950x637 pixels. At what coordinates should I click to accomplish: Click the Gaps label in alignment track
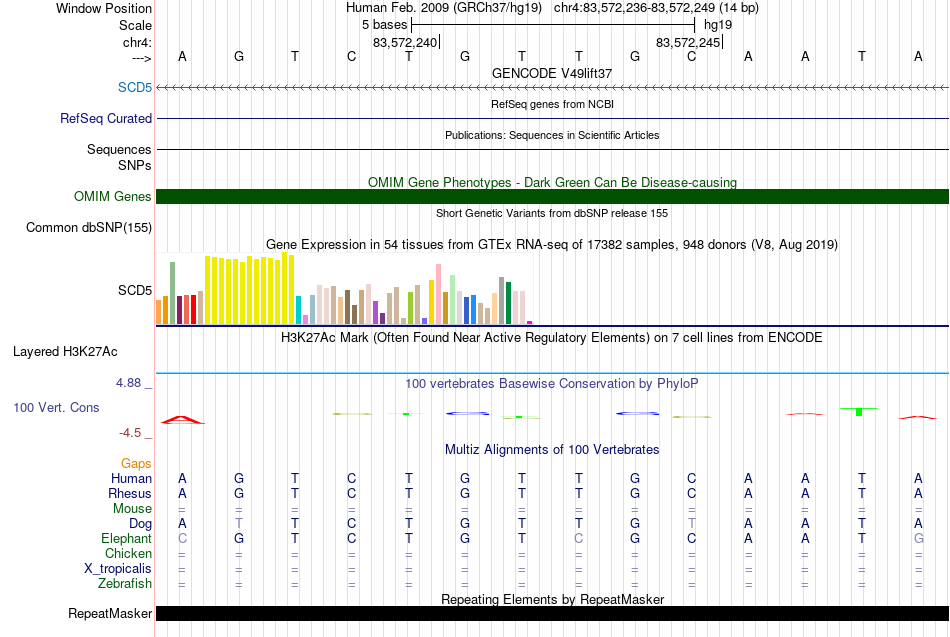[136, 463]
